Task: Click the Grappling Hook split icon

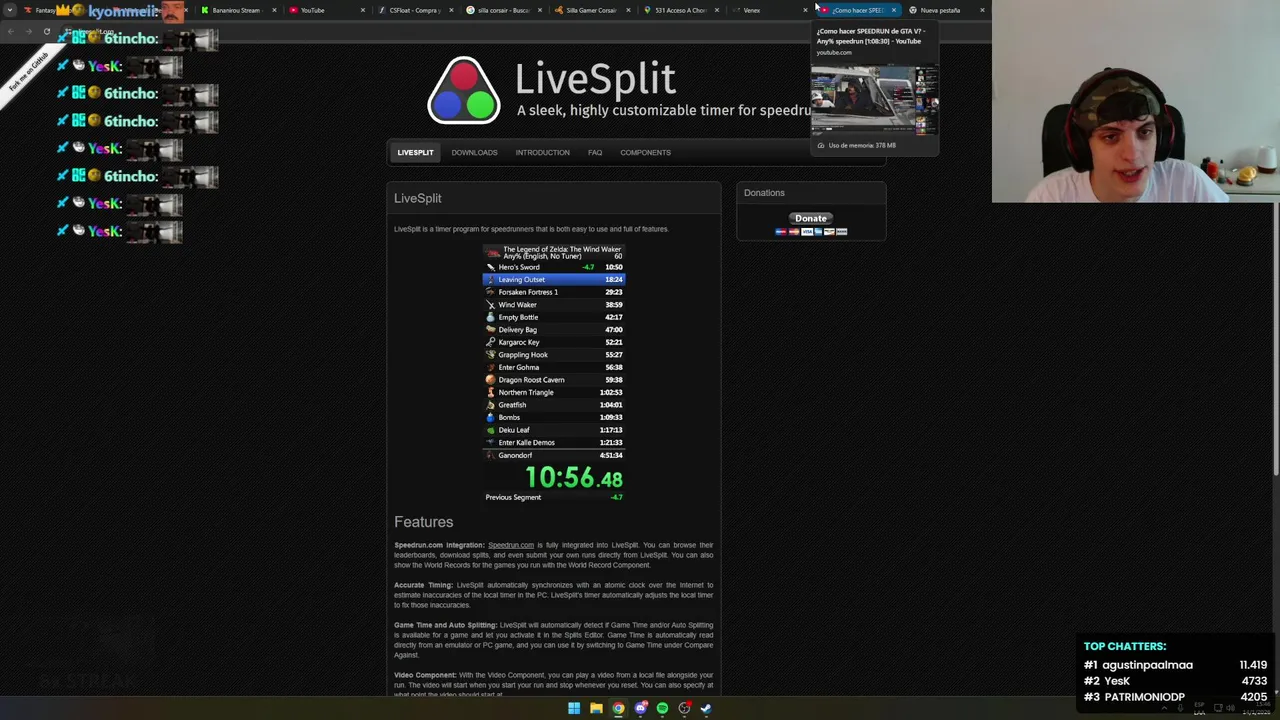Action: 490,355
